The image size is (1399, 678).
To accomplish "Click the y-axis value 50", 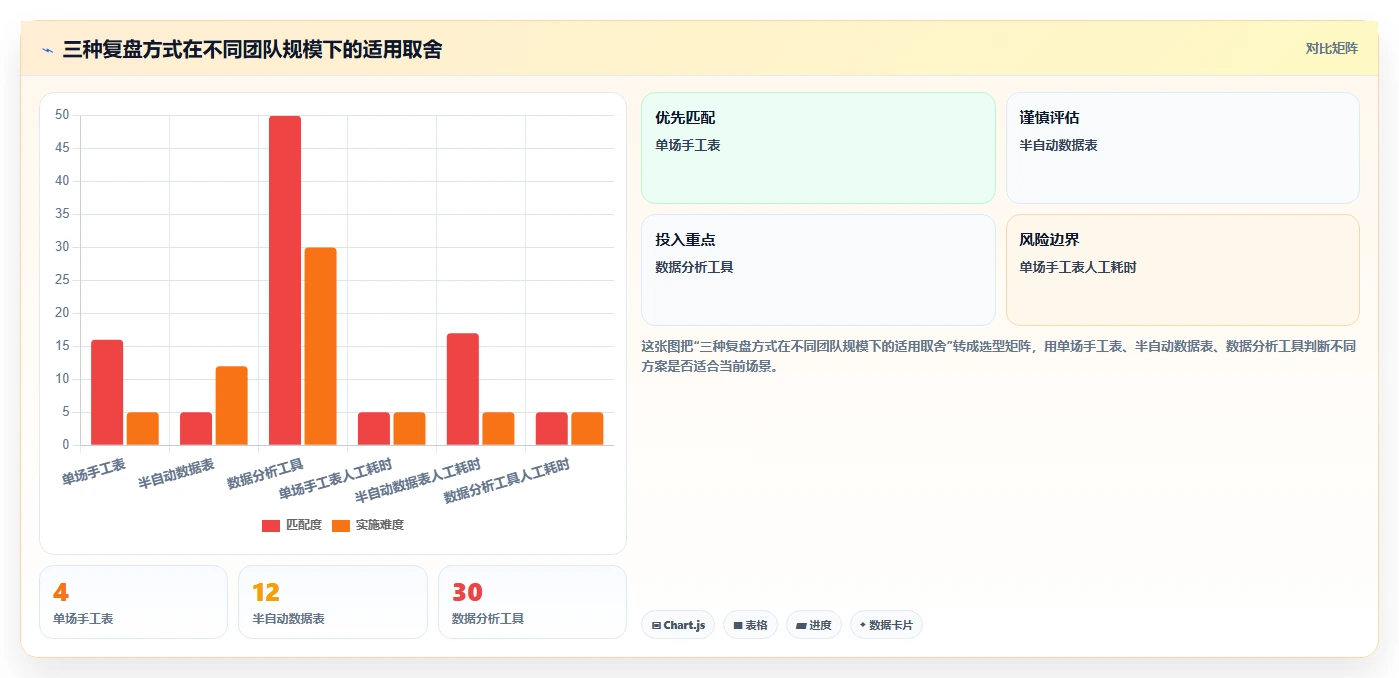I will point(62,115).
